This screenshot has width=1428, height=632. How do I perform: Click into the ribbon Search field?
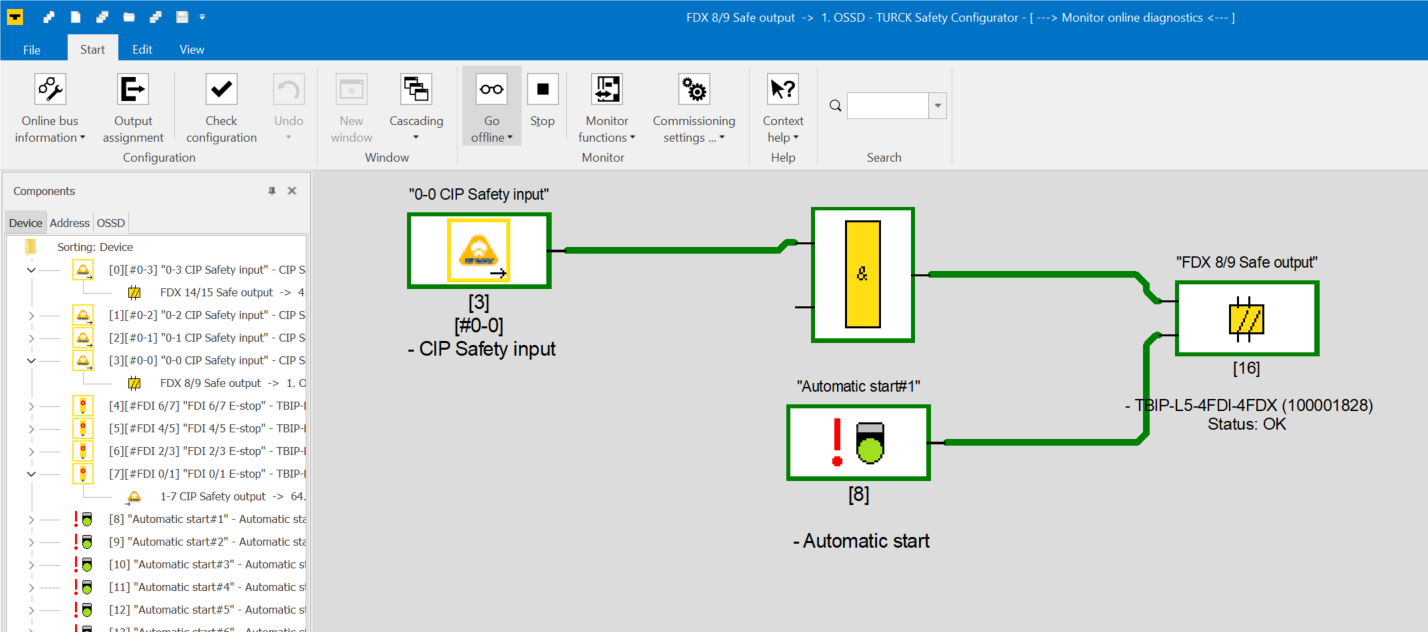click(888, 105)
